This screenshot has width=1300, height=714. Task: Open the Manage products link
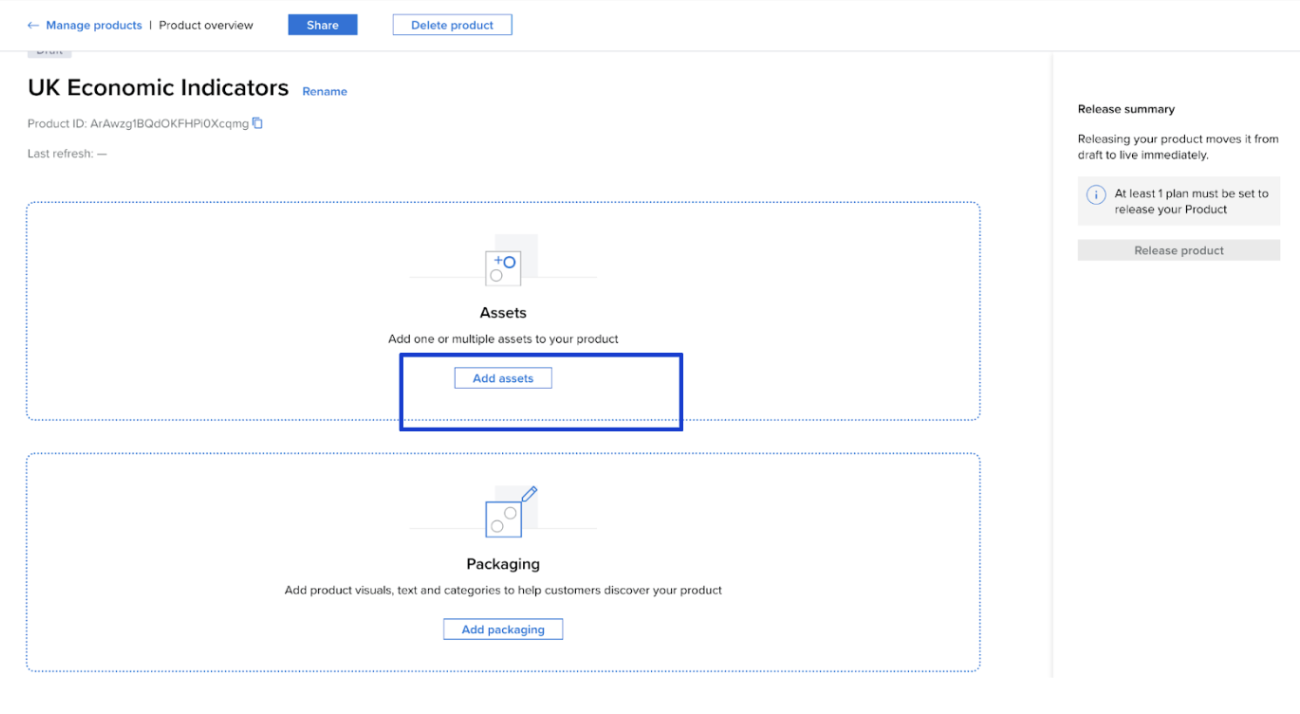coord(93,25)
